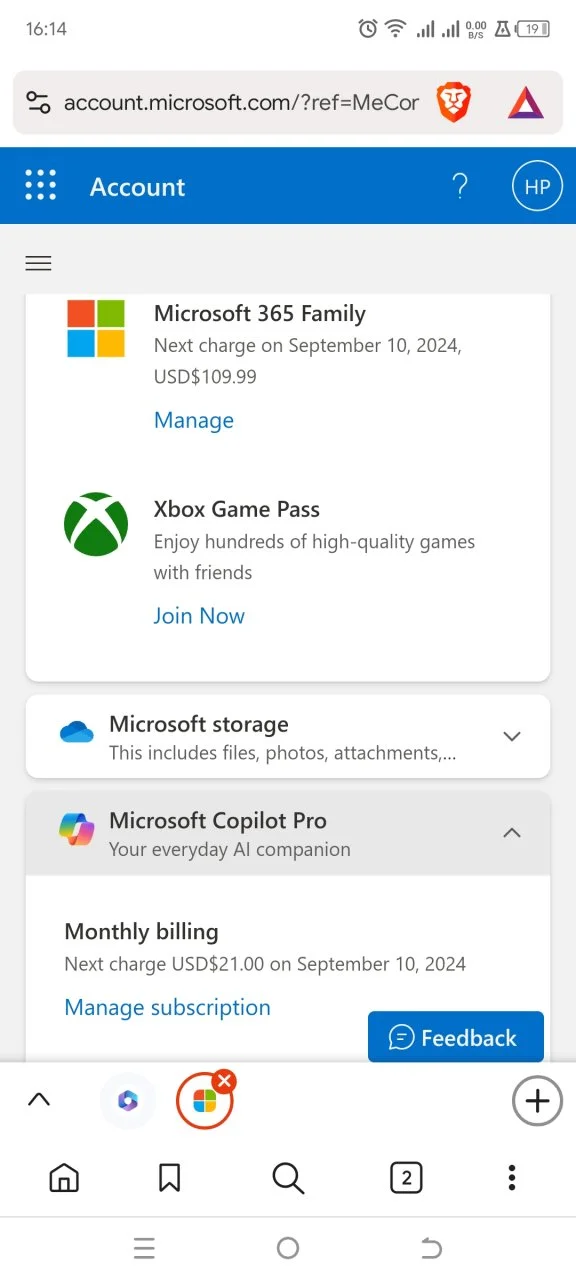The image size is (576, 1280).
Task: Open the Microsoft app launcher grid
Action: point(40,185)
